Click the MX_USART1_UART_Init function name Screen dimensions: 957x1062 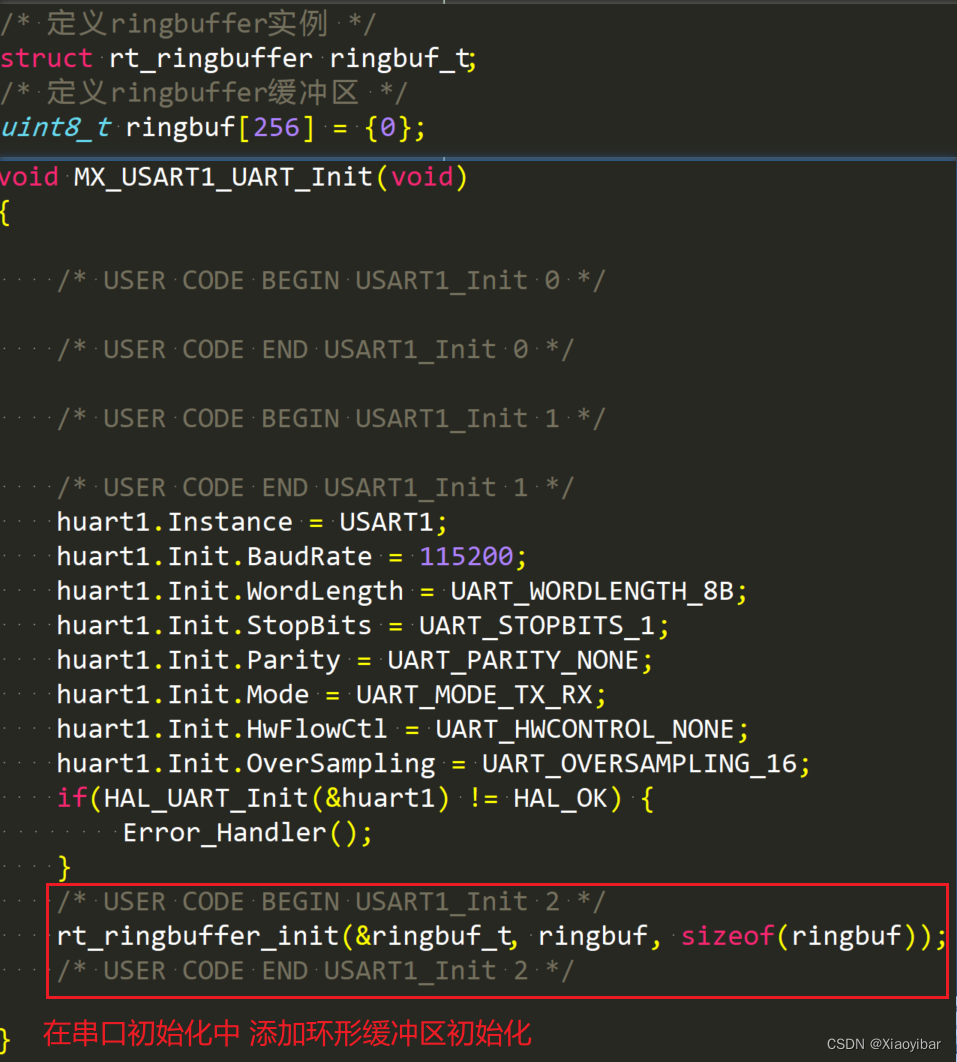click(x=221, y=176)
